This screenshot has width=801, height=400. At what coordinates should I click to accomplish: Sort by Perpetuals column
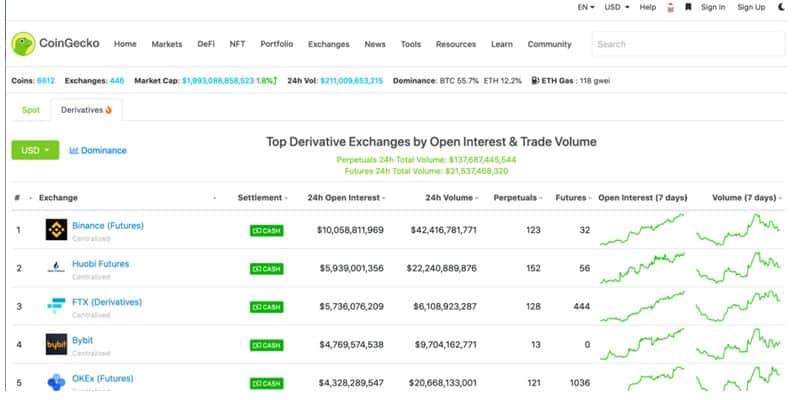pyautogui.click(x=517, y=198)
